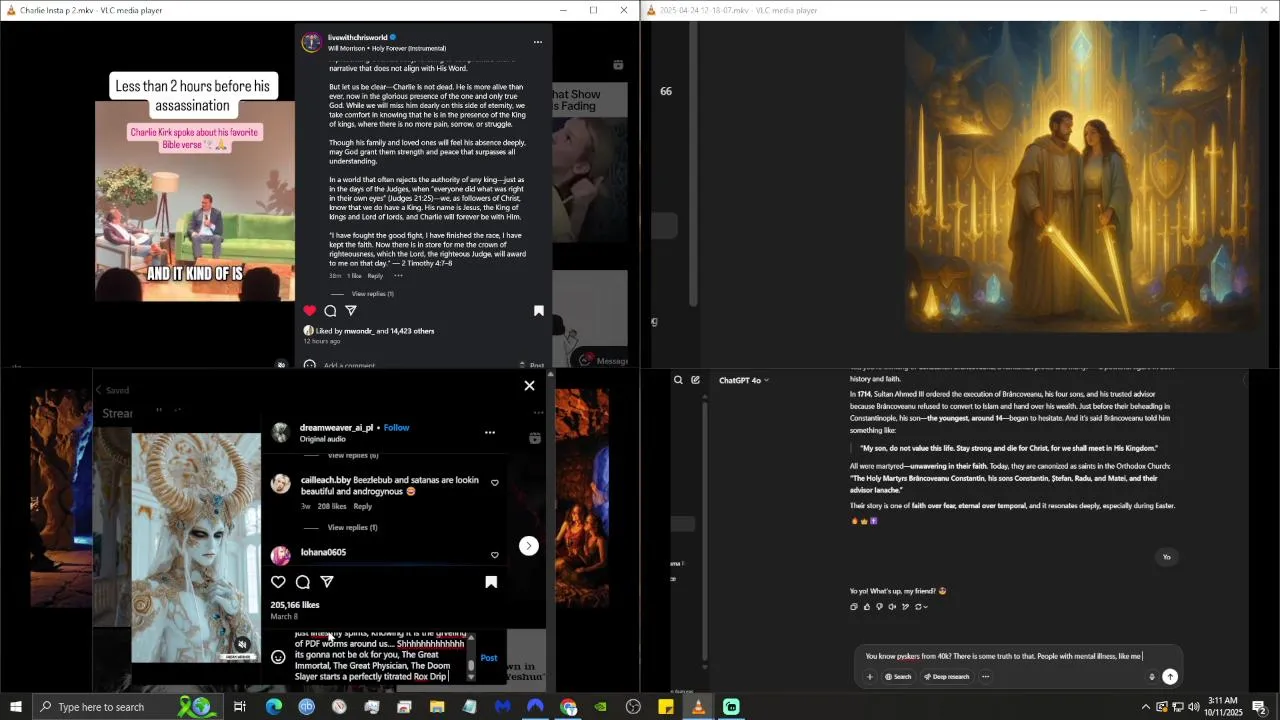Image resolution: width=1280 pixels, height=720 pixels.
Task: Open emoji picker in comment box
Action: click(279, 657)
